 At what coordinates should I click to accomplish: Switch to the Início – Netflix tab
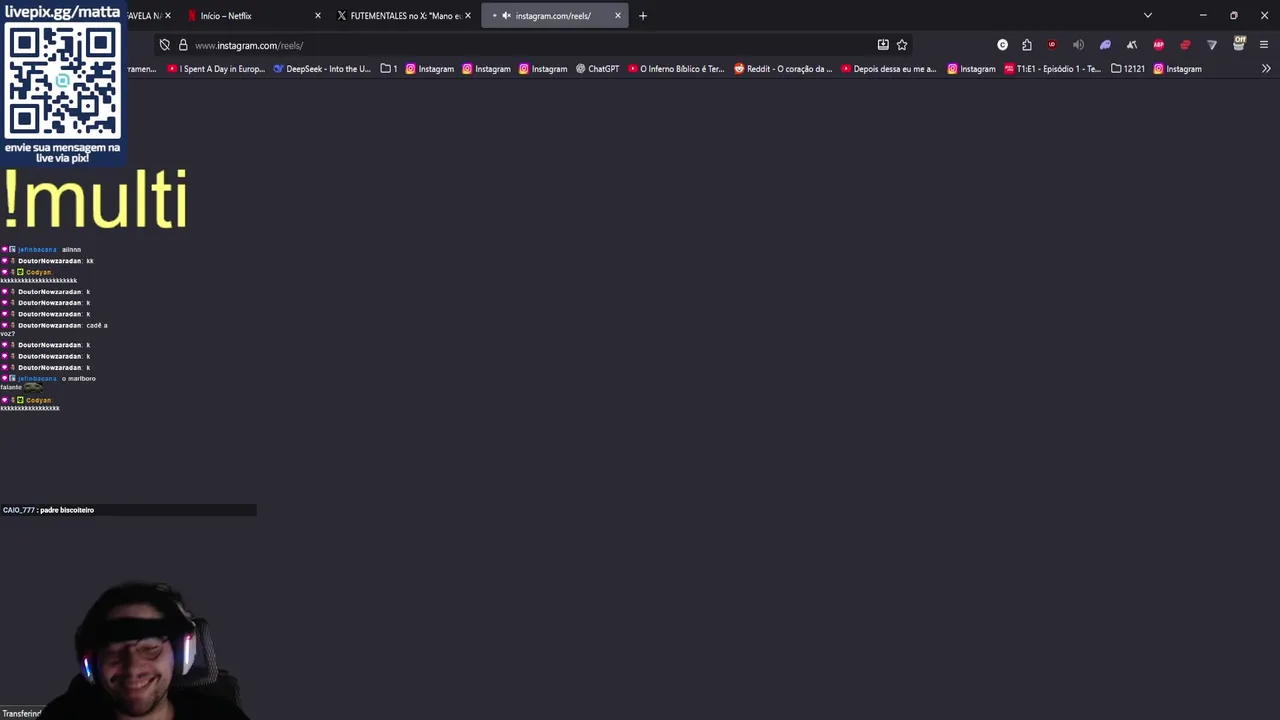click(254, 16)
